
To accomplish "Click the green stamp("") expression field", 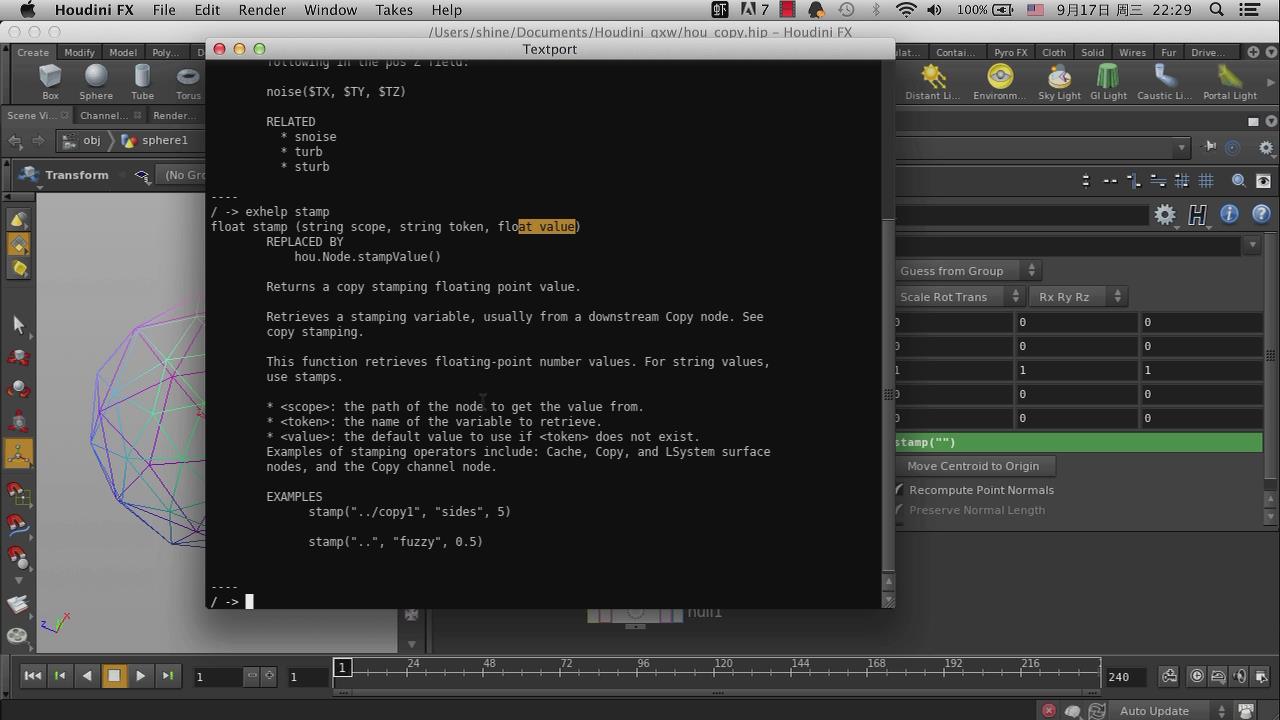I will pyautogui.click(x=1079, y=442).
